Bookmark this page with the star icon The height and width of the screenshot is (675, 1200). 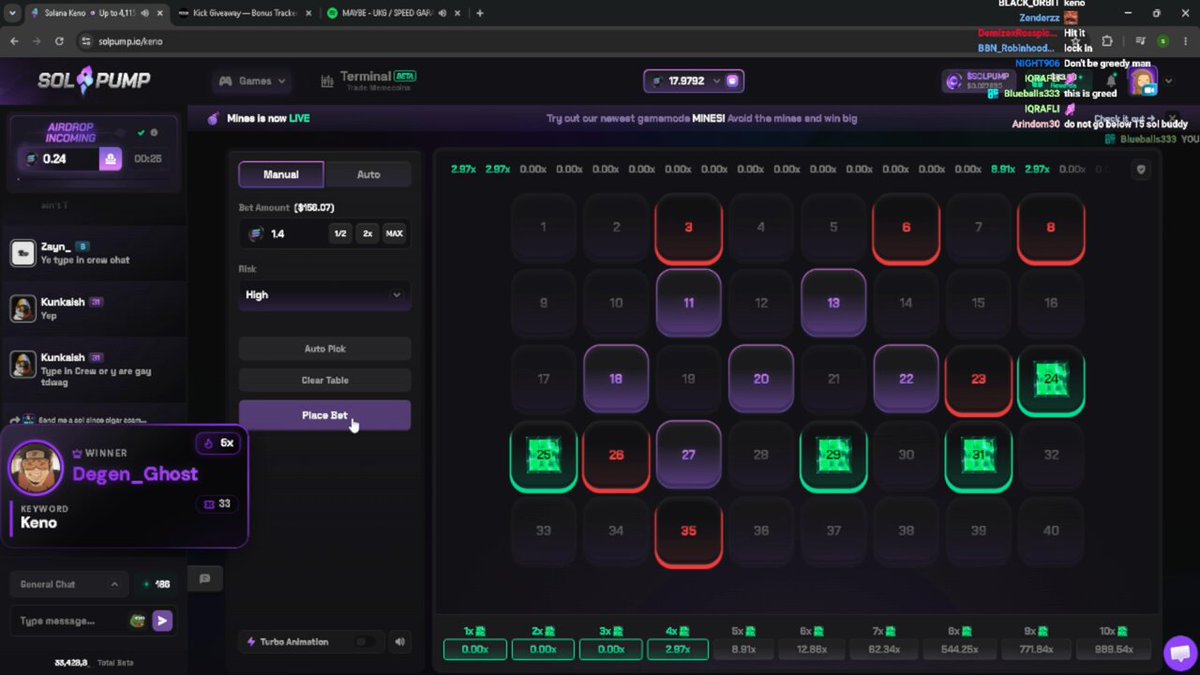point(1076,41)
